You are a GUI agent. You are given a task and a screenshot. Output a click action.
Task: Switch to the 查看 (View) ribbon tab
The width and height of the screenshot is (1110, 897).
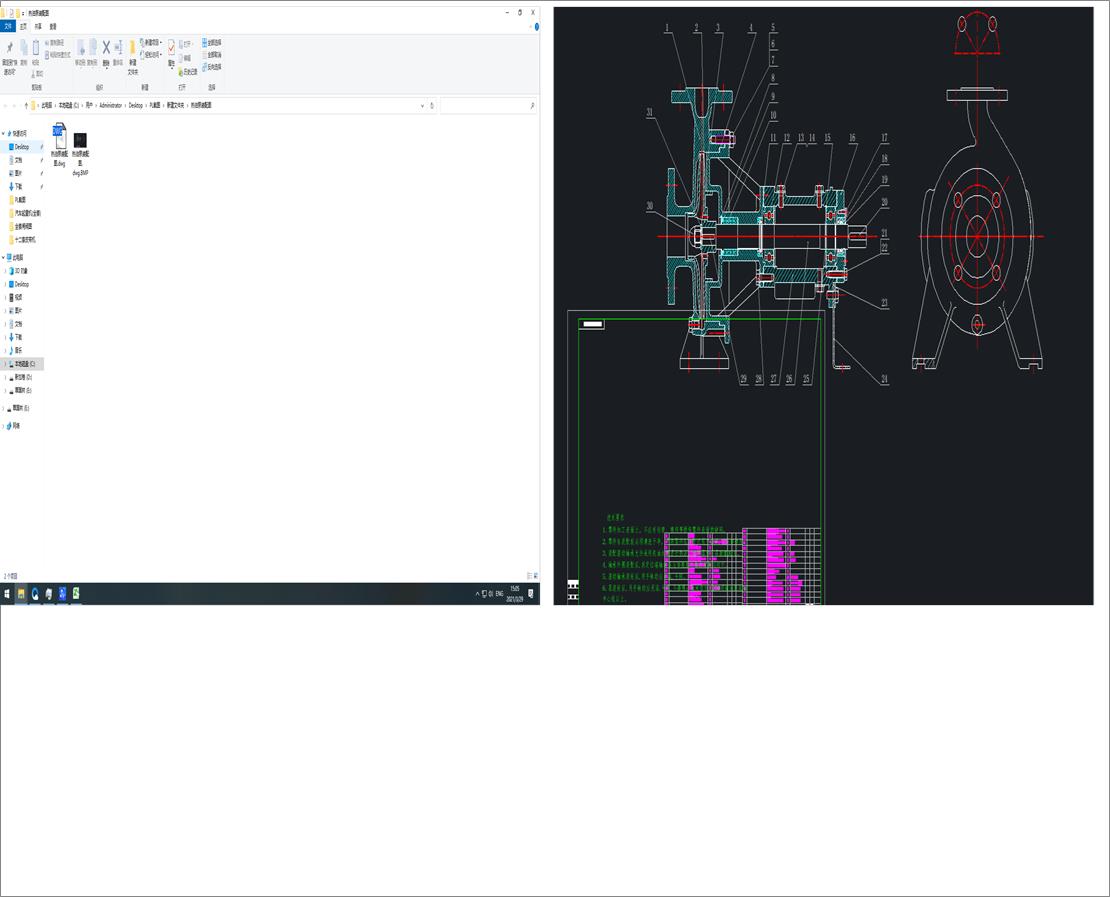pos(53,26)
